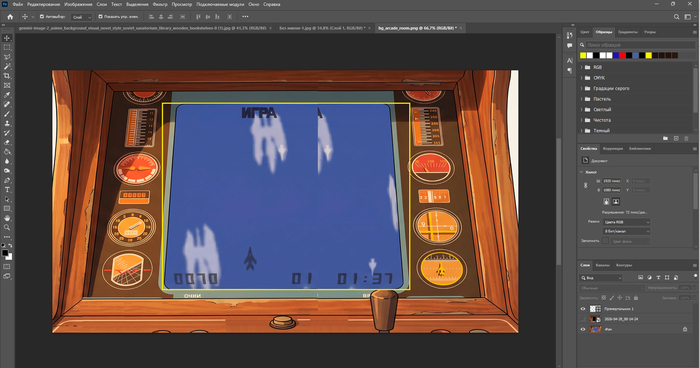Open the Контуры tab
This screenshot has width=700, height=368.
(624, 265)
